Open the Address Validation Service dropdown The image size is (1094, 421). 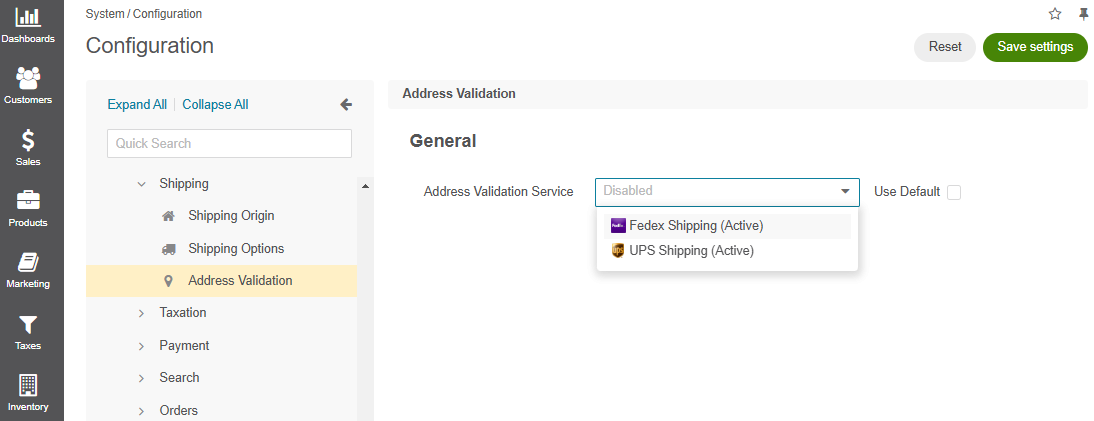727,191
